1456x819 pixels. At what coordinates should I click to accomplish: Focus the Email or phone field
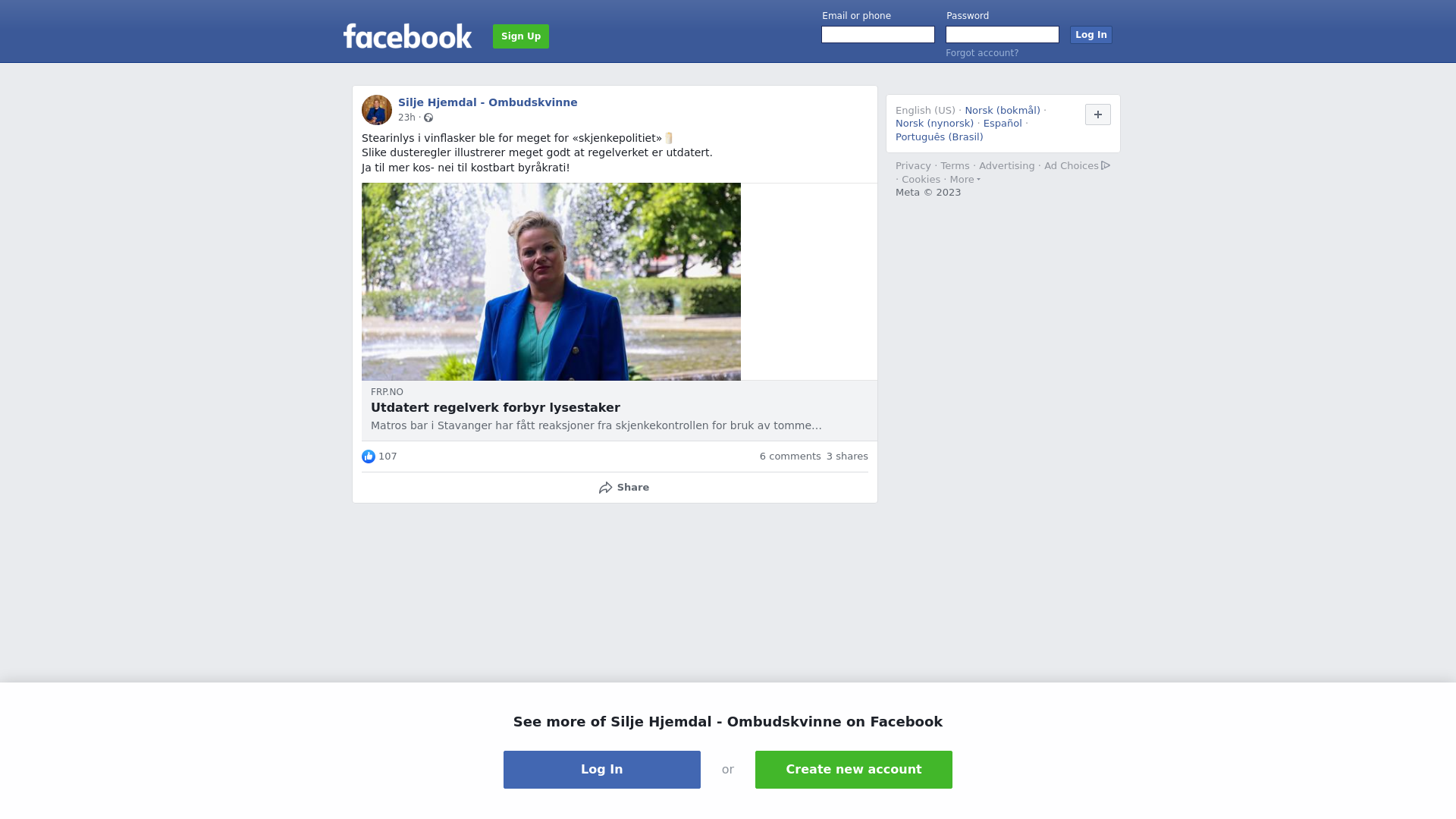pyautogui.click(x=878, y=35)
